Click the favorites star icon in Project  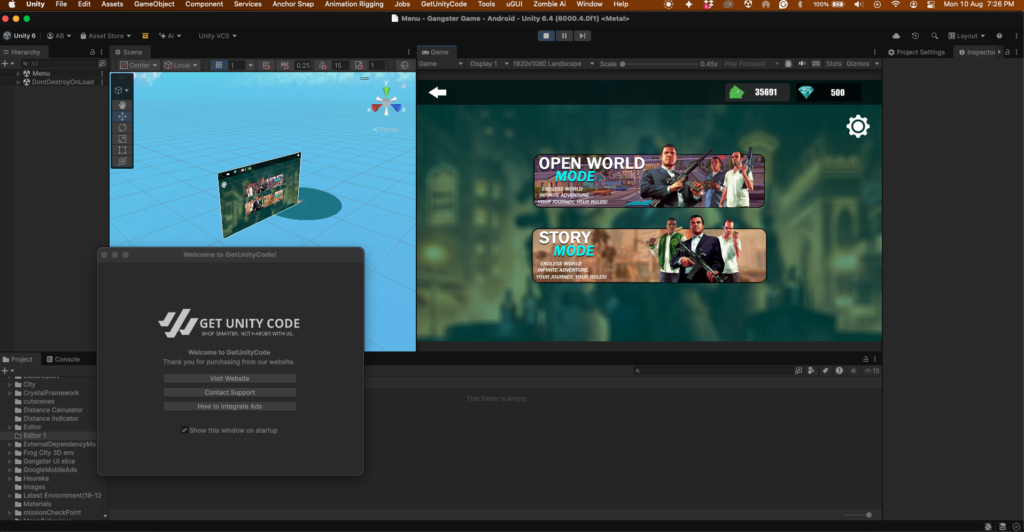[853, 371]
